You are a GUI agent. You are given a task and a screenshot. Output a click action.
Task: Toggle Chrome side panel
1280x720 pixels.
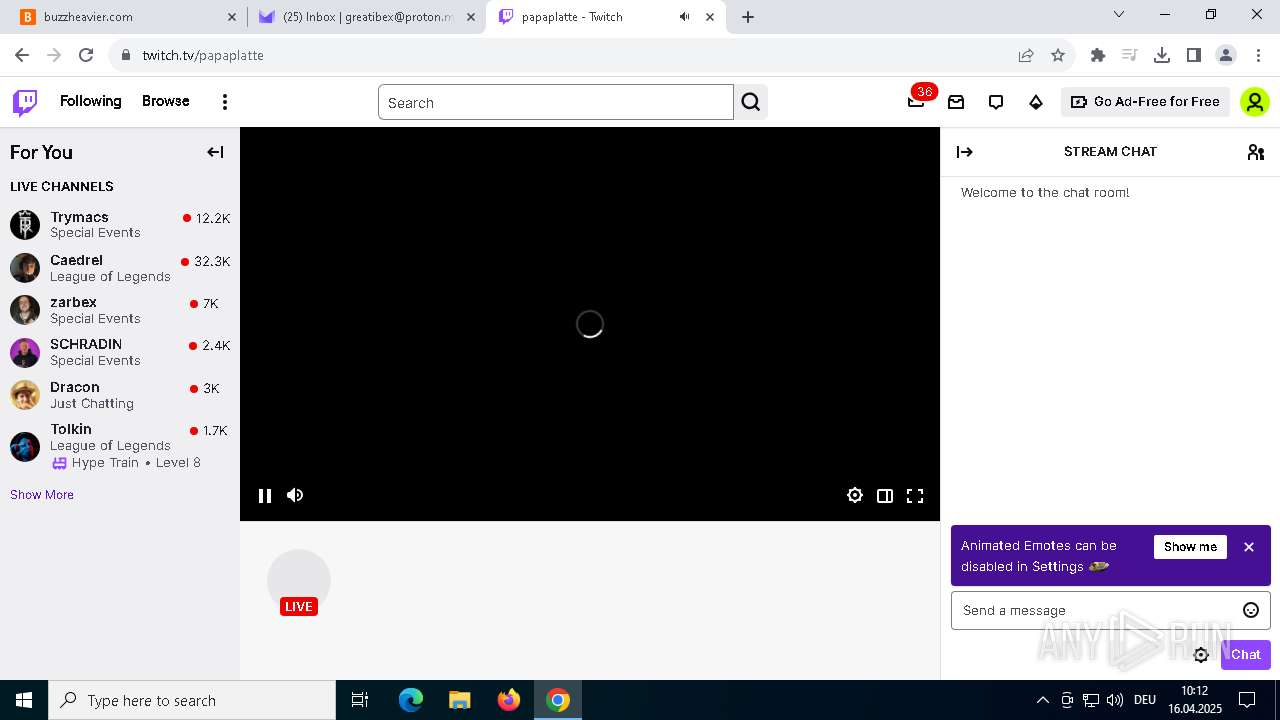point(1194,55)
